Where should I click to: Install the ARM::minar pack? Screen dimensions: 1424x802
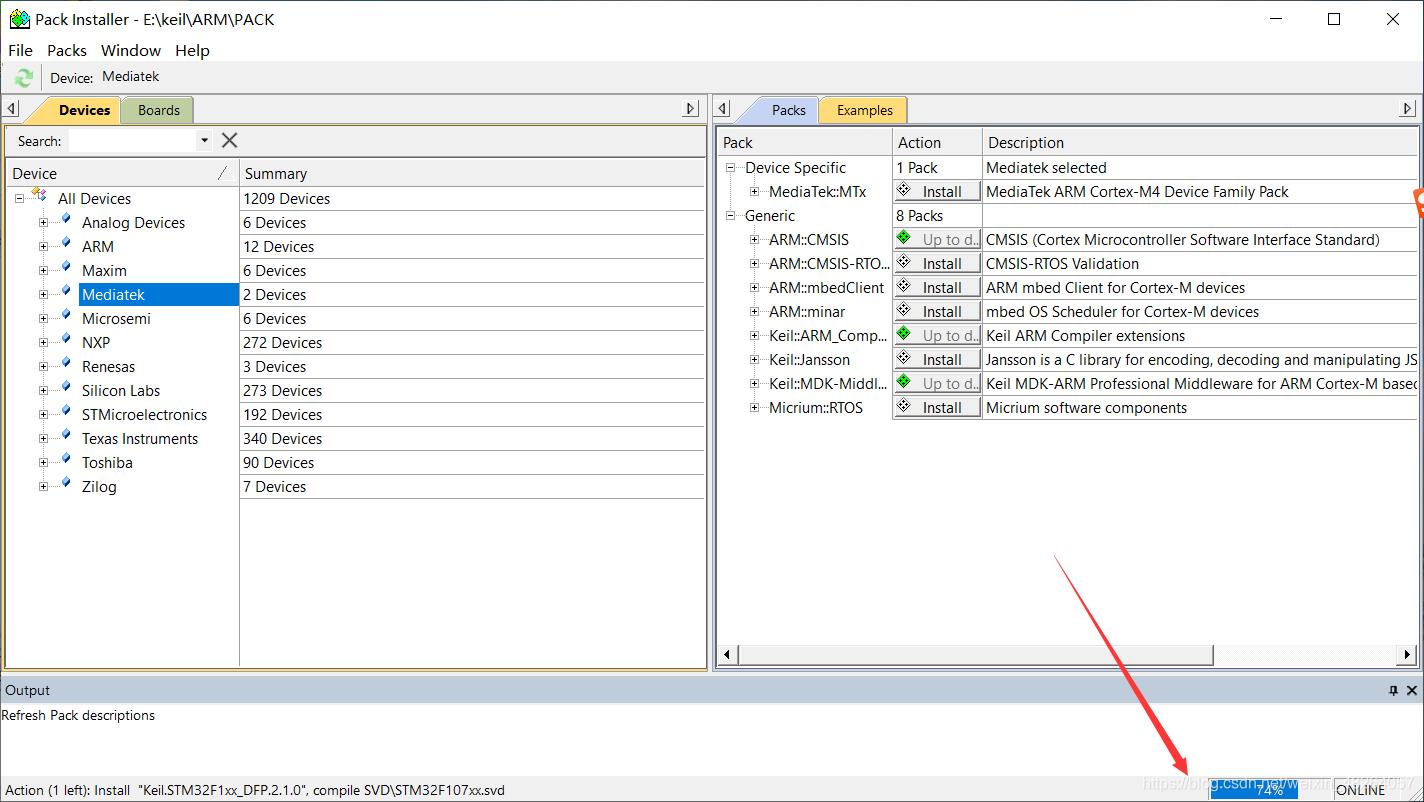[937, 312]
